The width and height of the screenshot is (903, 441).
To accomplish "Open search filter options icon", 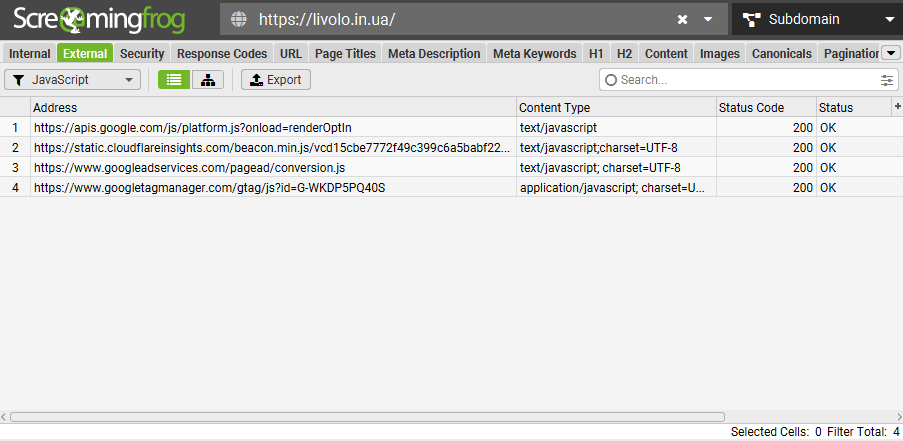I will click(x=887, y=80).
